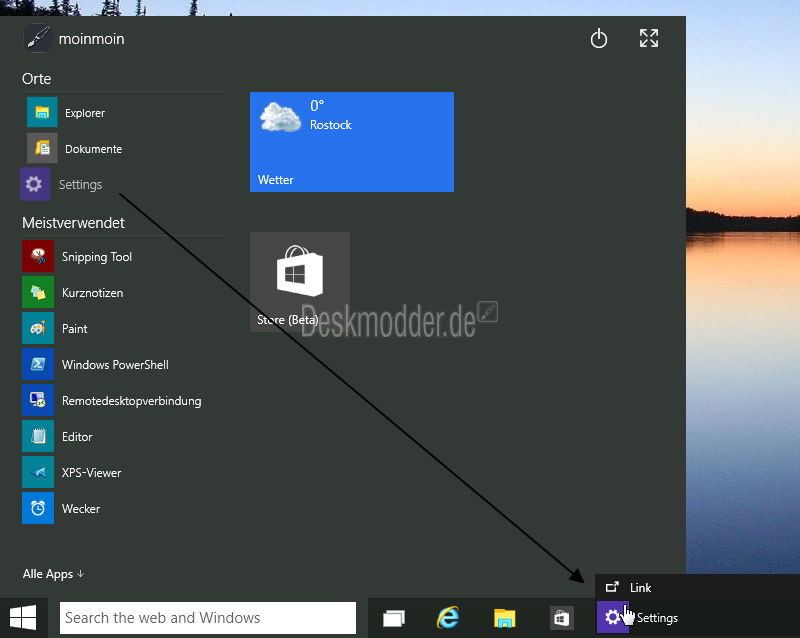Launch the Paint icon
Viewport: 800px width, 638px height.
(x=38, y=328)
